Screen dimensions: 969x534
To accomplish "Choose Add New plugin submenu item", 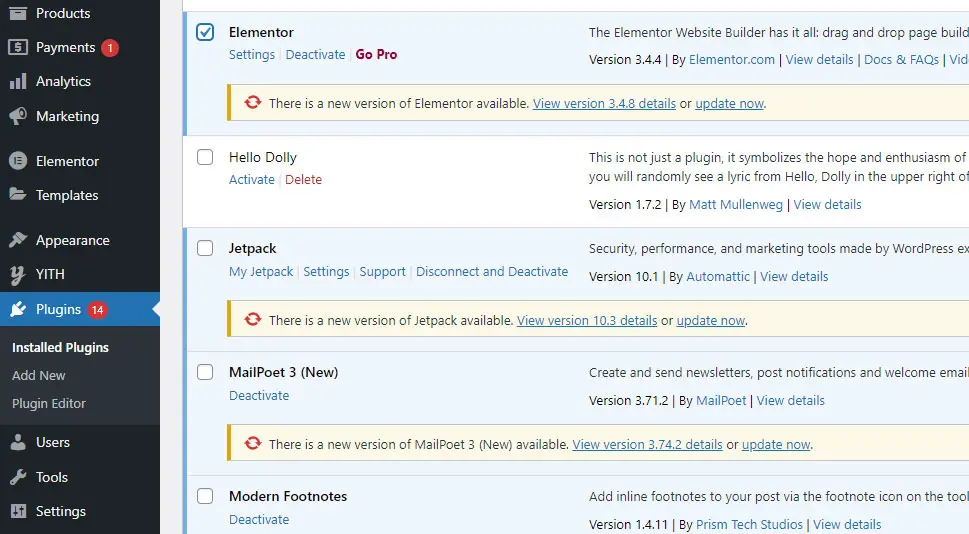I will [x=38, y=375].
